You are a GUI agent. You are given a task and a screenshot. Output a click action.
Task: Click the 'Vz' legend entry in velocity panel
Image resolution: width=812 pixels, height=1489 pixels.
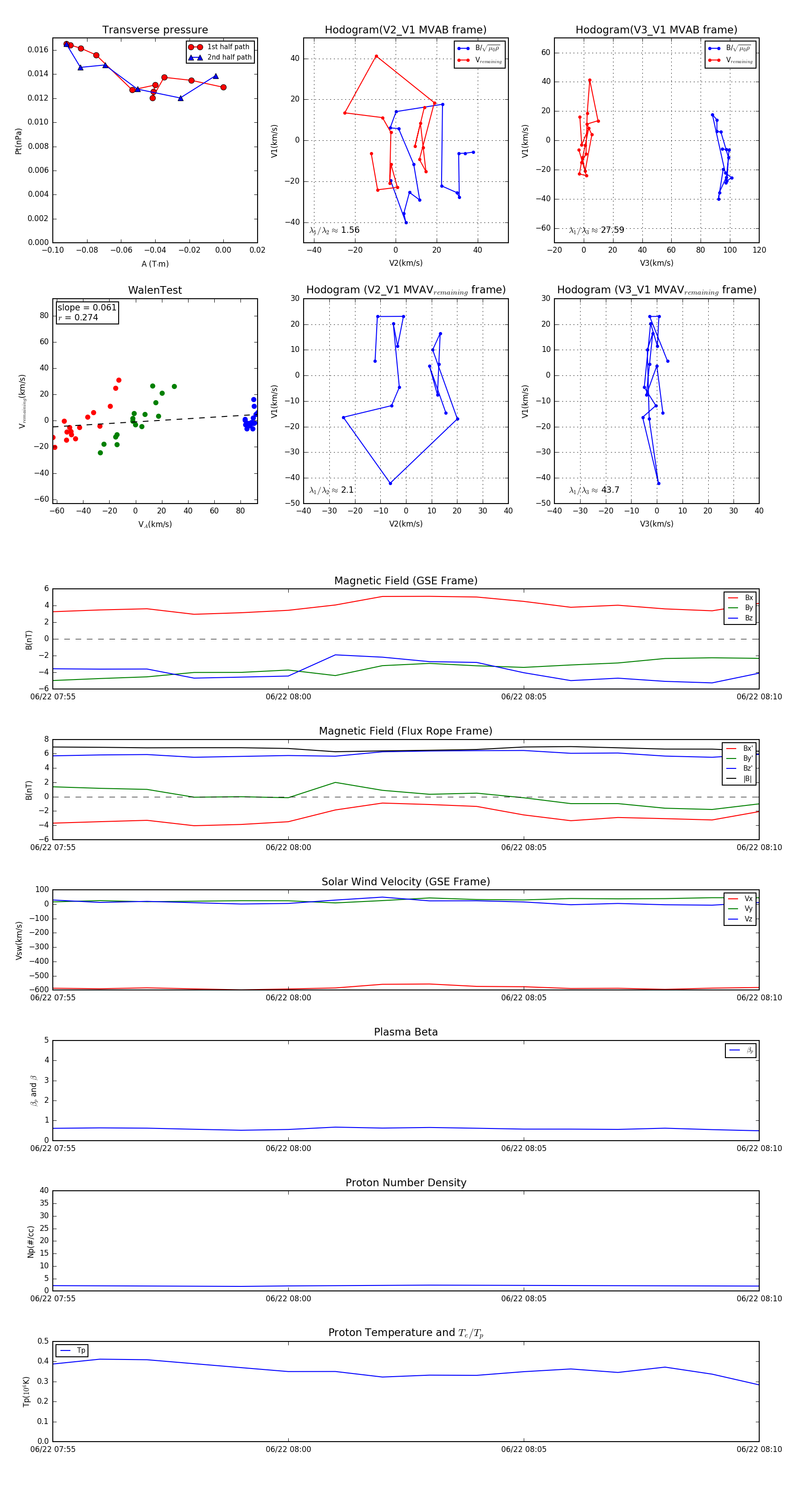pos(740,919)
